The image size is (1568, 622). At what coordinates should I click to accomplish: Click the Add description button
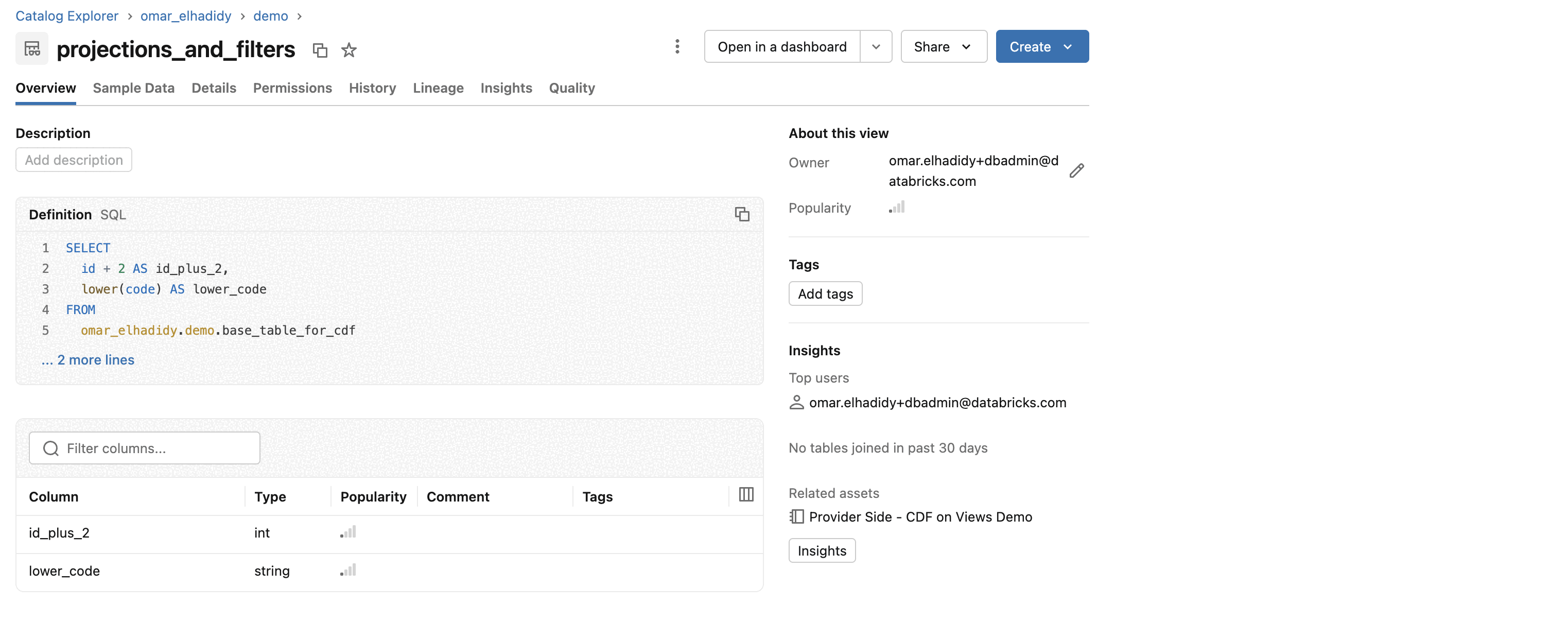(x=74, y=160)
